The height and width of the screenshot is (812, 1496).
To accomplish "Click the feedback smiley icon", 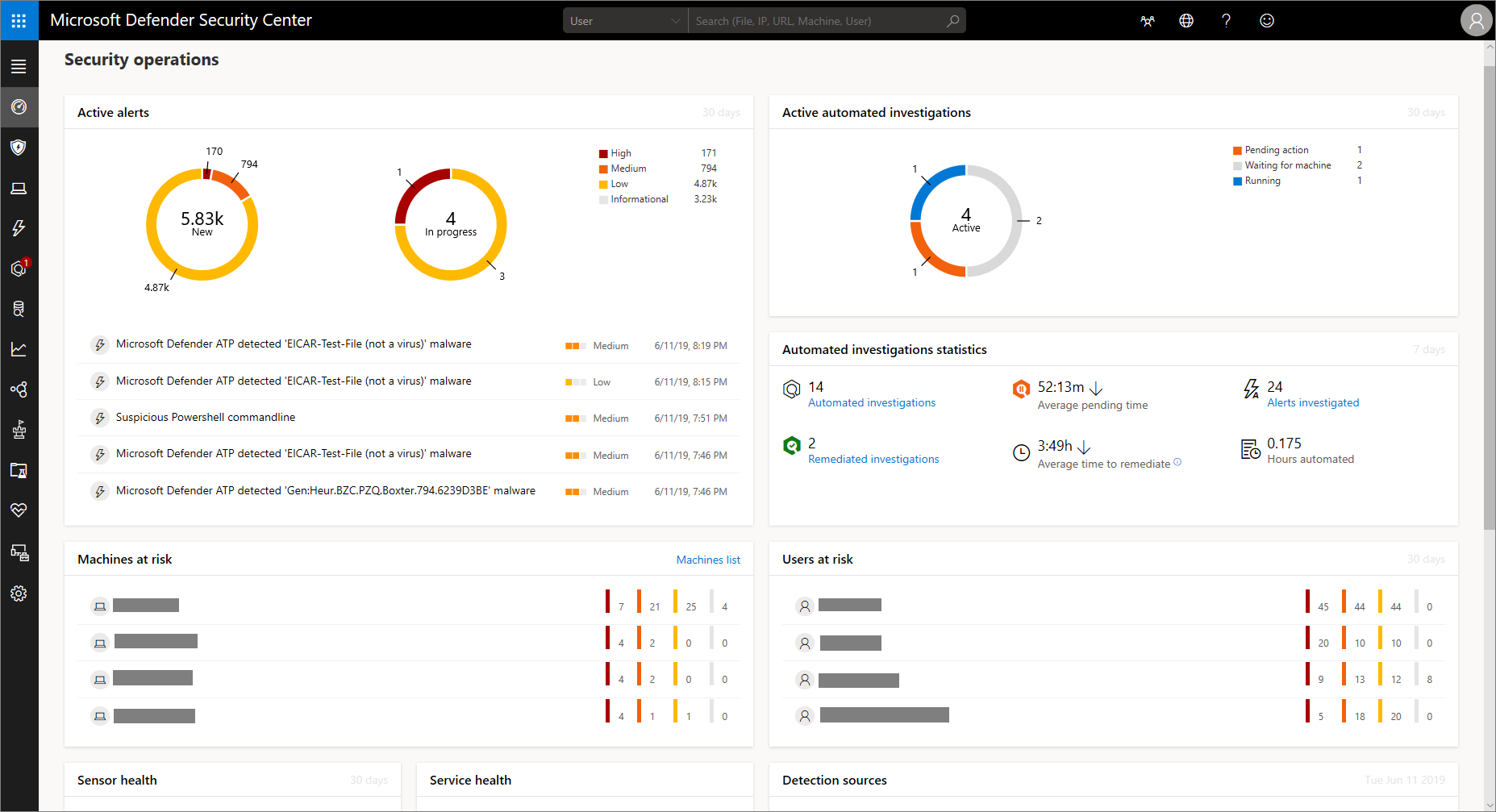I will 1266,21.
